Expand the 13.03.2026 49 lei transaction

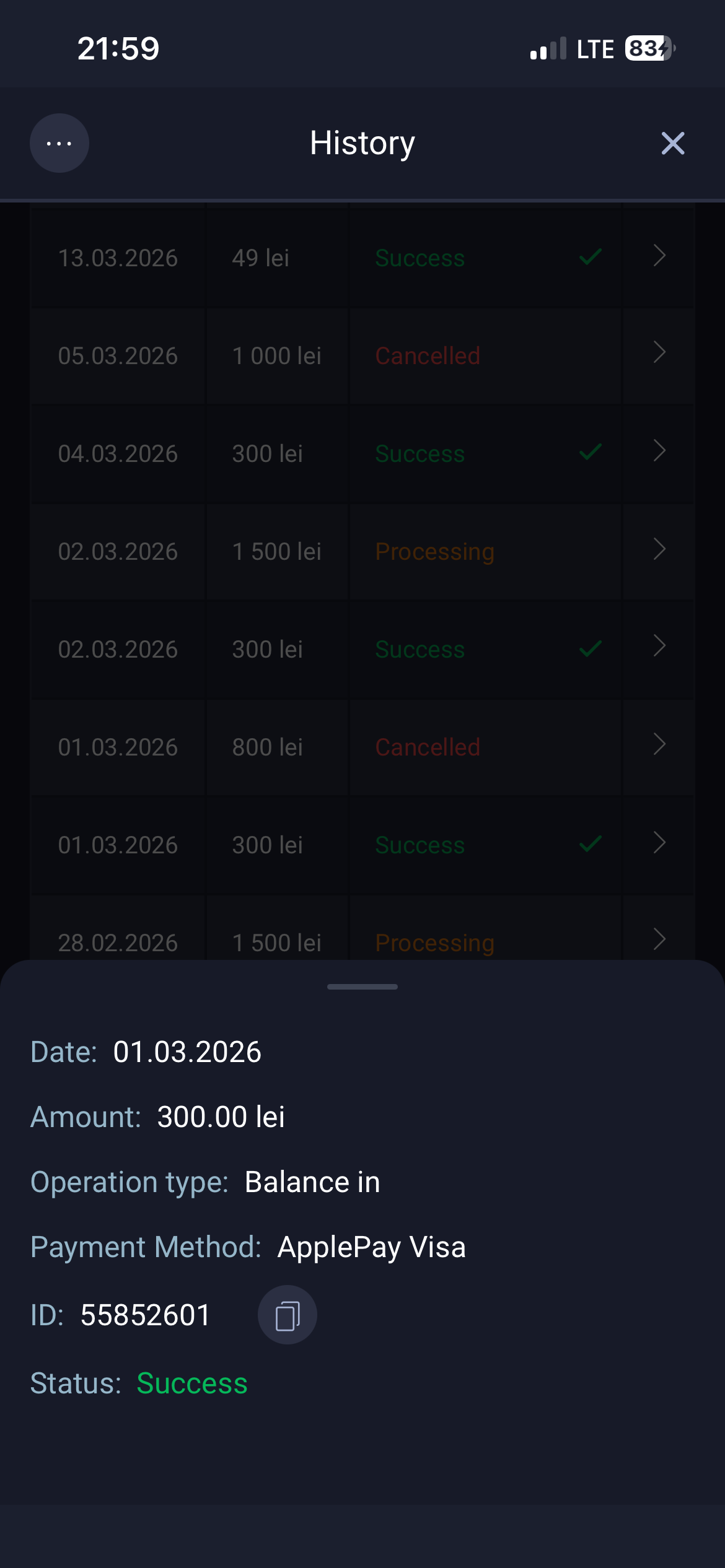tap(659, 255)
